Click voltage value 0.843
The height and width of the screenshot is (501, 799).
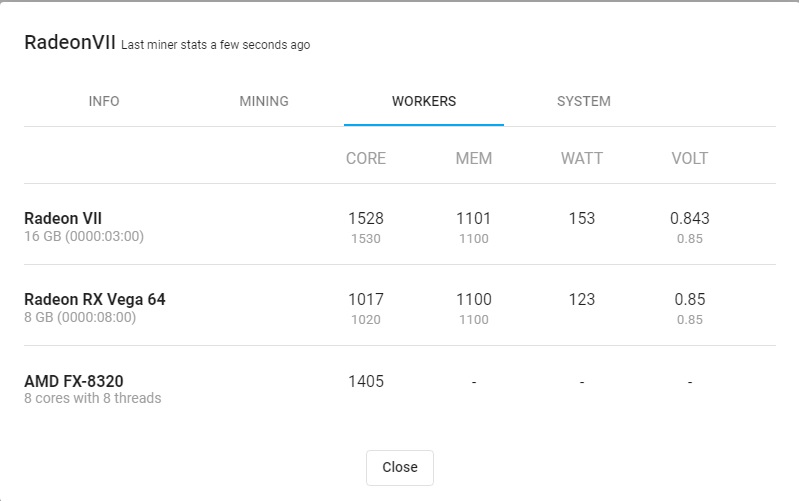(x=690, y=218)
